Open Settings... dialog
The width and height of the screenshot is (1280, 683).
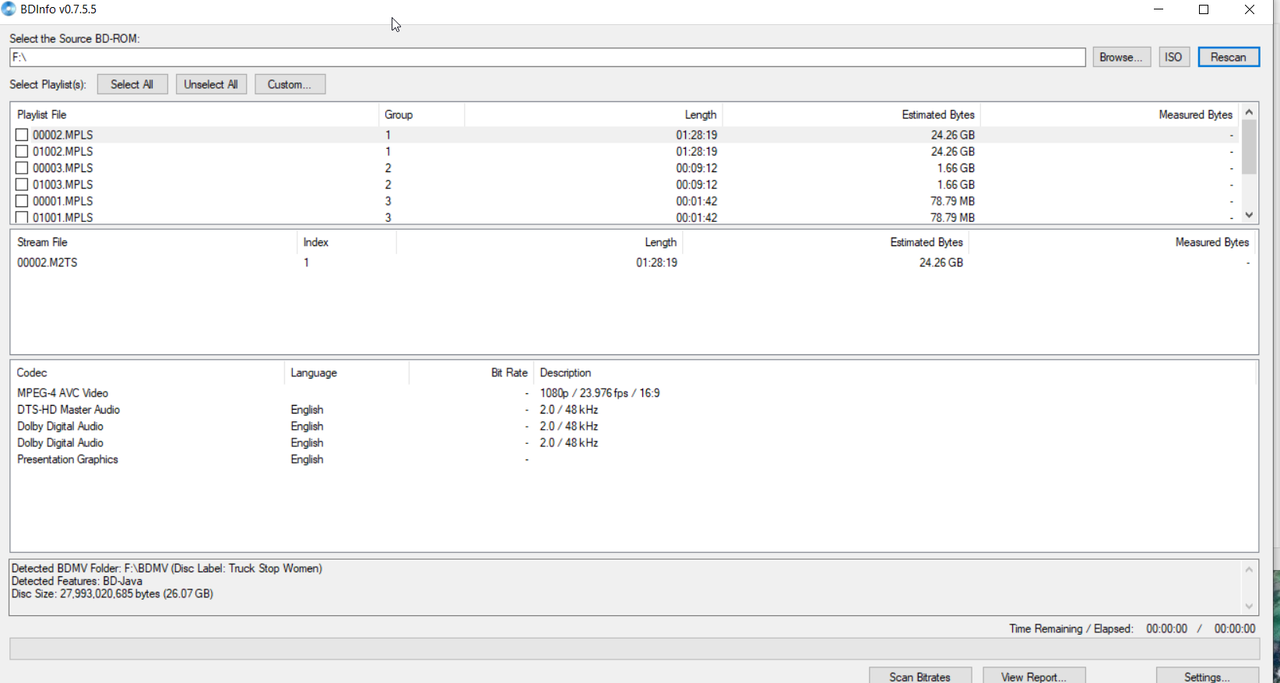point(1207,676)
